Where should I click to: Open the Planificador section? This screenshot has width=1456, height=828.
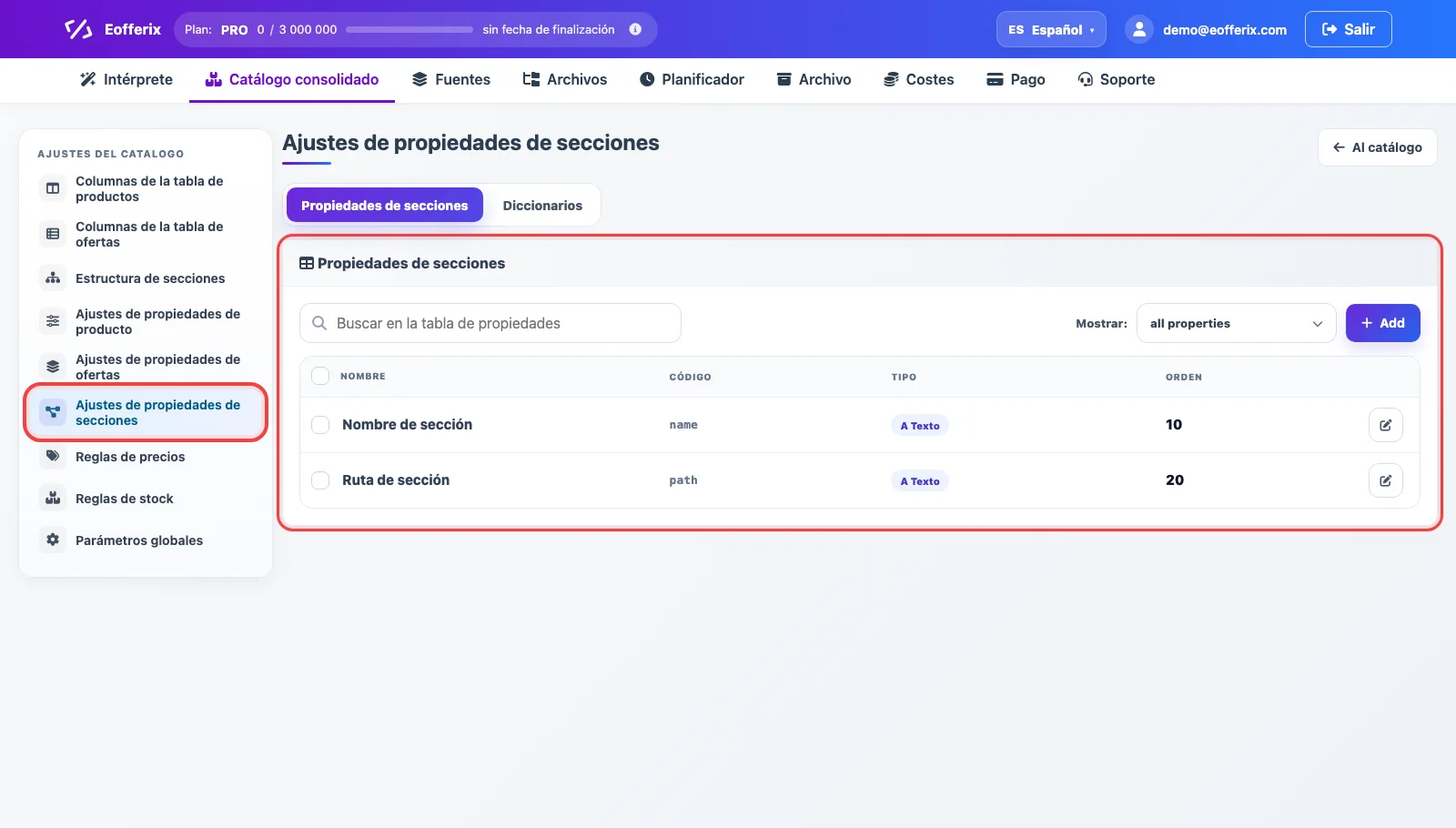click(x=692, y=79)
